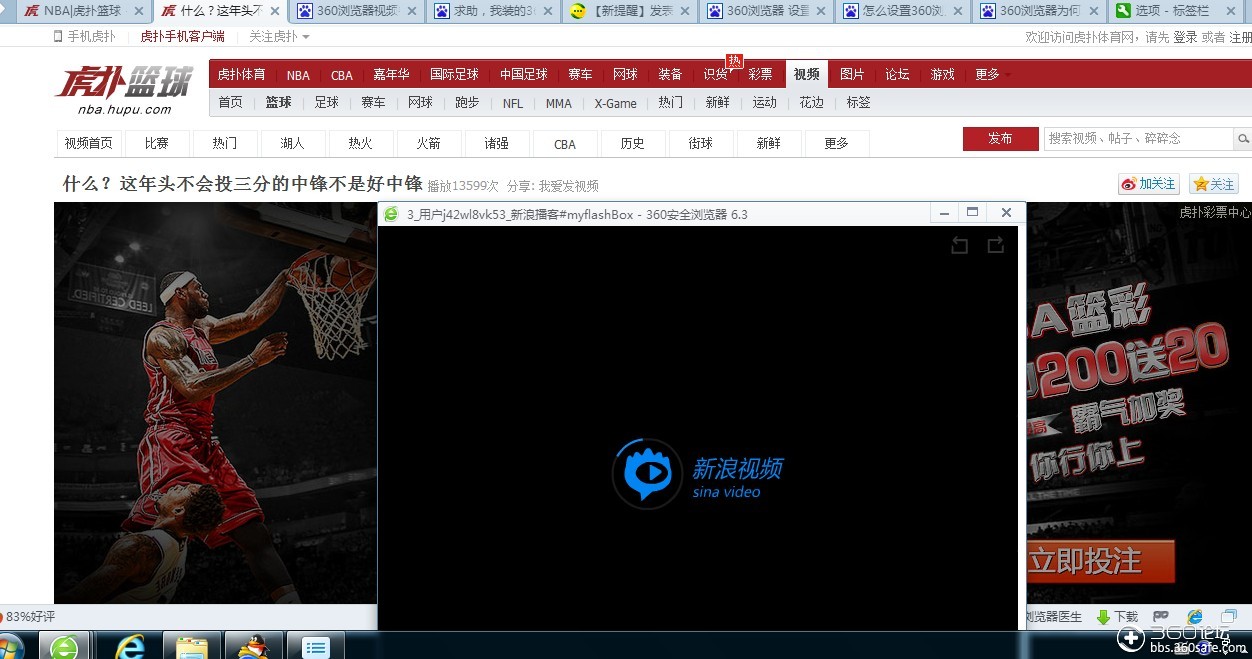Click the share-arrow icon in video popup

[x=995, y=245]
